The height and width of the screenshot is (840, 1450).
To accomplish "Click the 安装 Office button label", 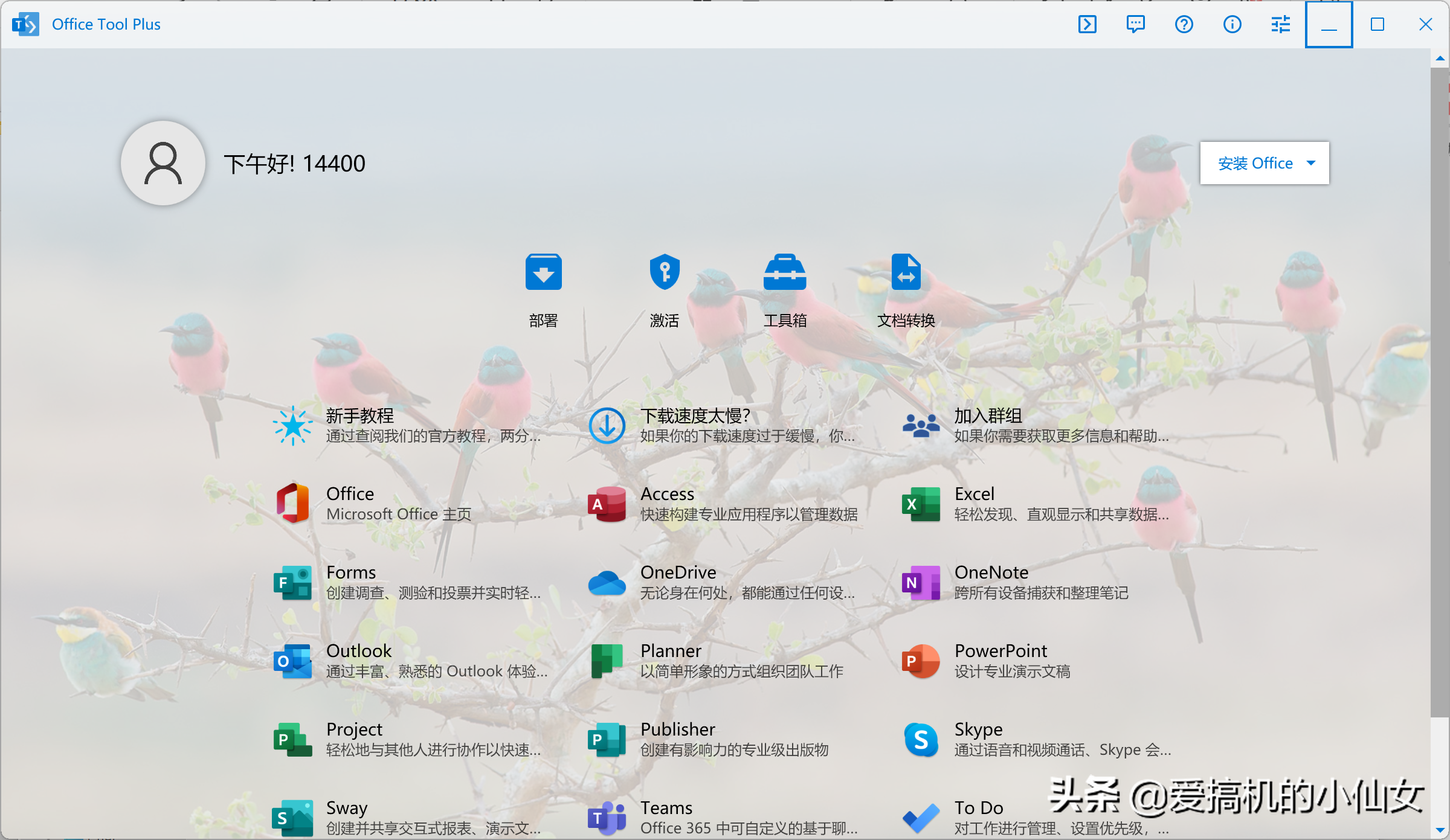I will pyautogui.click(x=1255, y=163).
